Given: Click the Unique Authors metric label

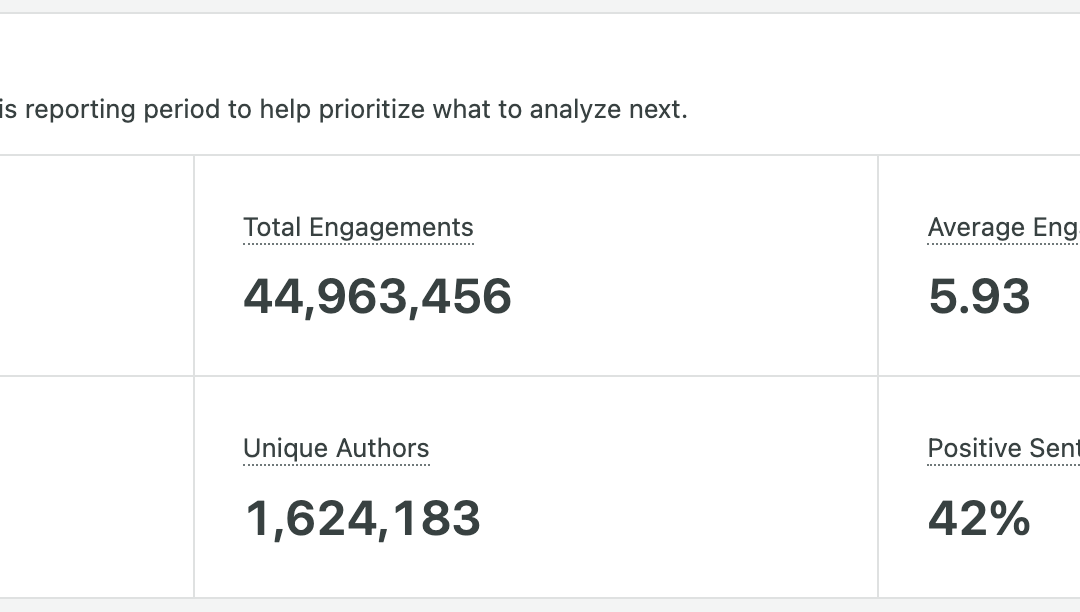Looking at the screenshot, I should (336, 449).
